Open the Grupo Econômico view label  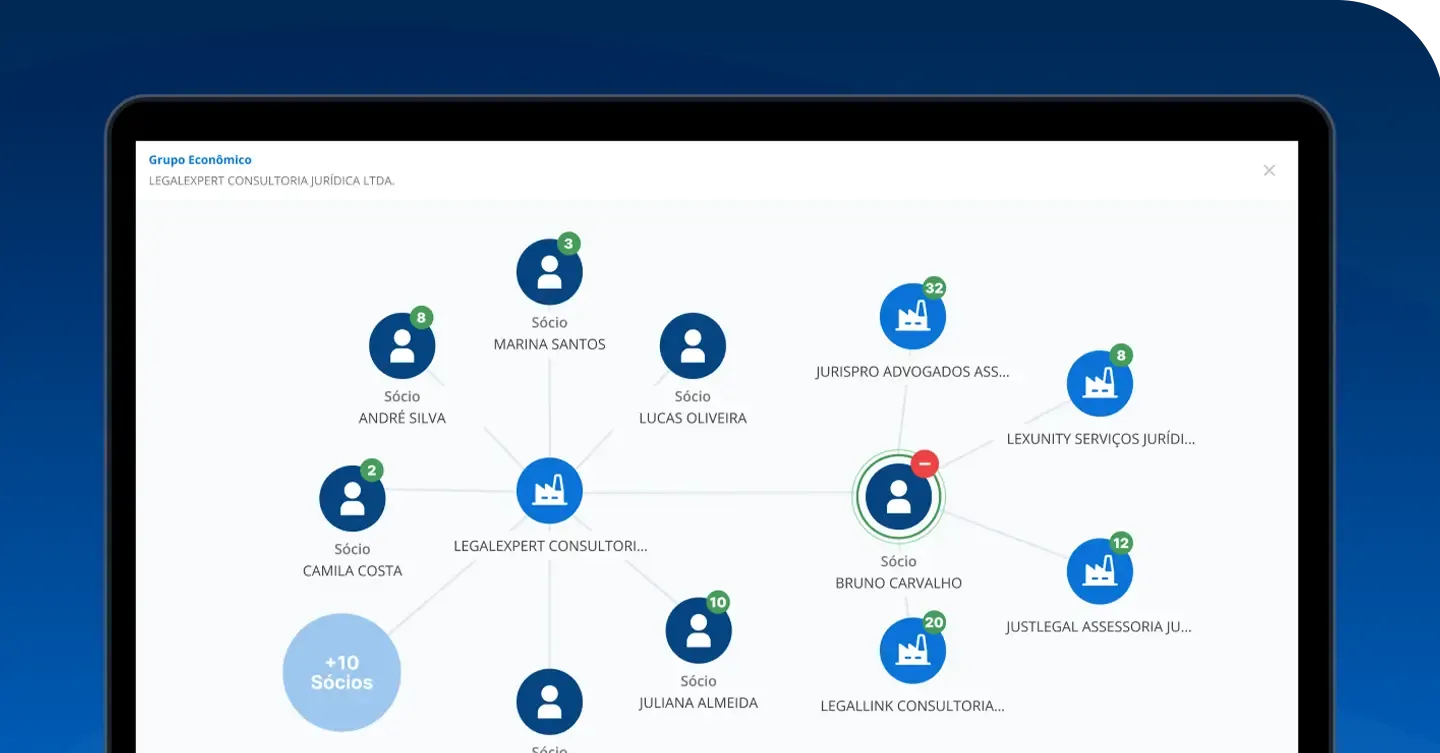199,159
